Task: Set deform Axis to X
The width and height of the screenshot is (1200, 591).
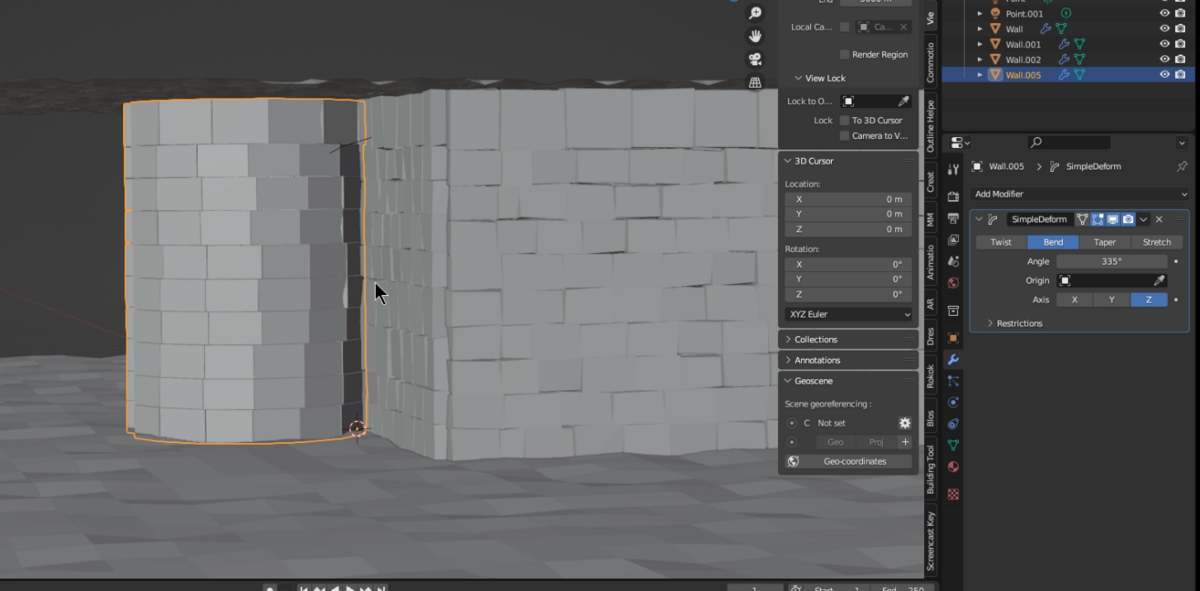Action: pyautogui.click(x=1075, y=300)
